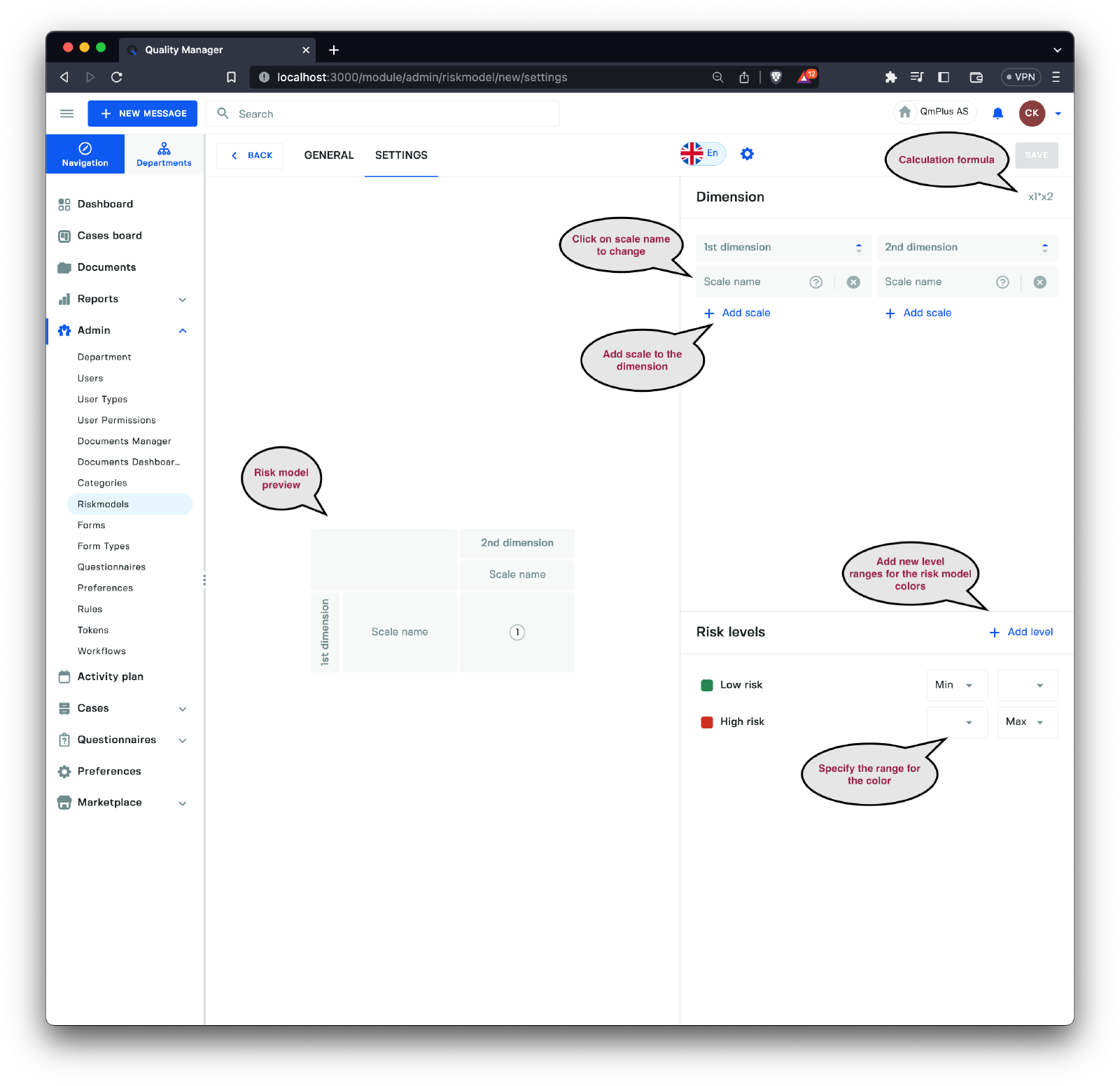Switch language using the En flag toggle

(x=702, y=154)
